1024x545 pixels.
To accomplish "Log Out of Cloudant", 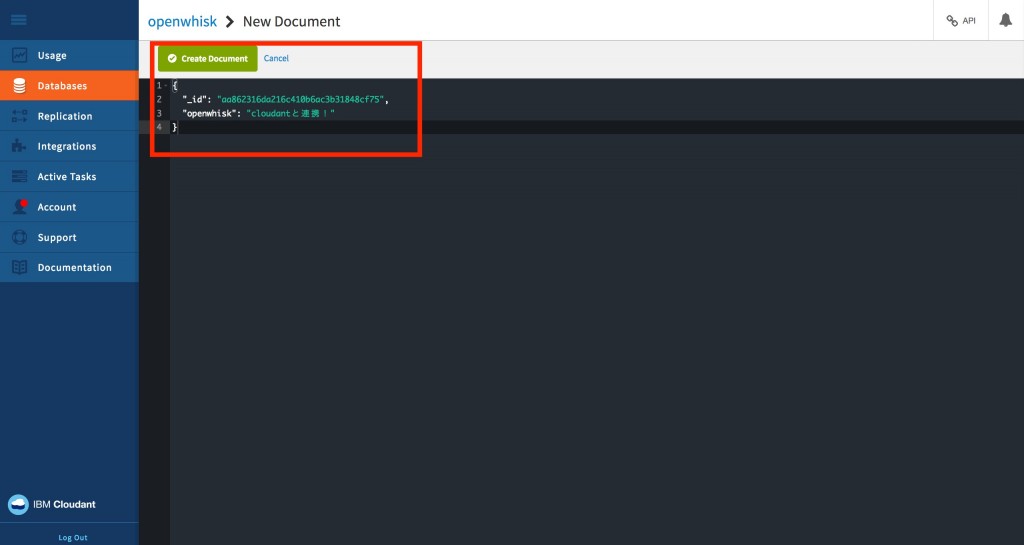I will coord(72,538).
